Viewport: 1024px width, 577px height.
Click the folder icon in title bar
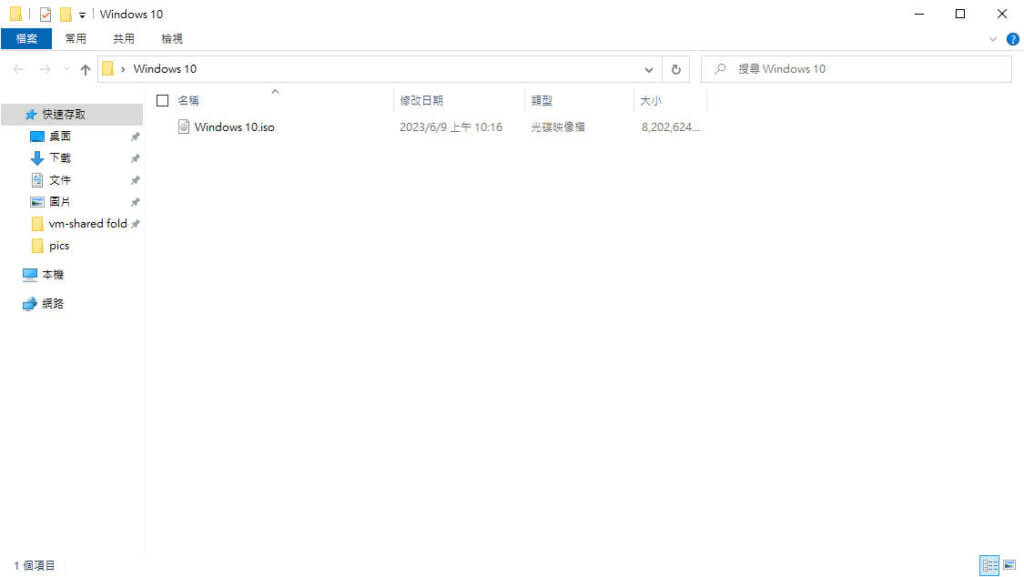(x=16, y=14)
